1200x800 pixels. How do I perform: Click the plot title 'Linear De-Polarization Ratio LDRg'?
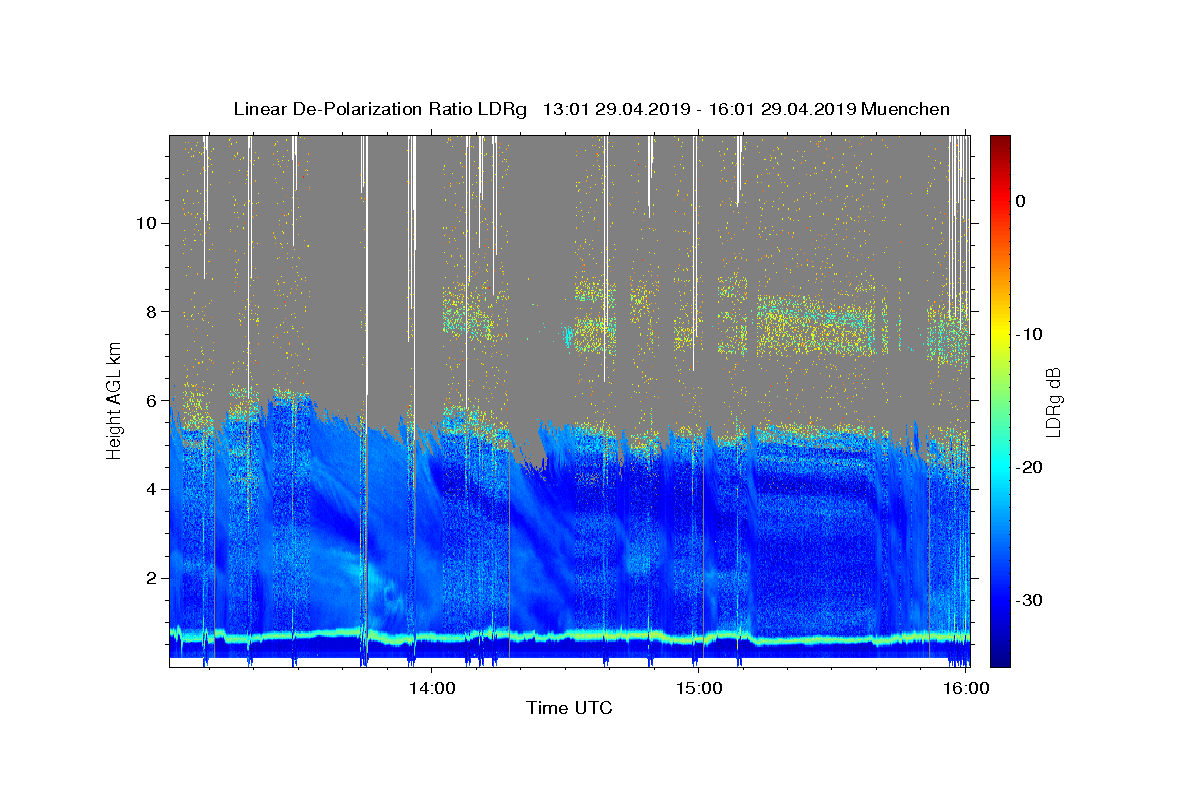tap(379, 109)
